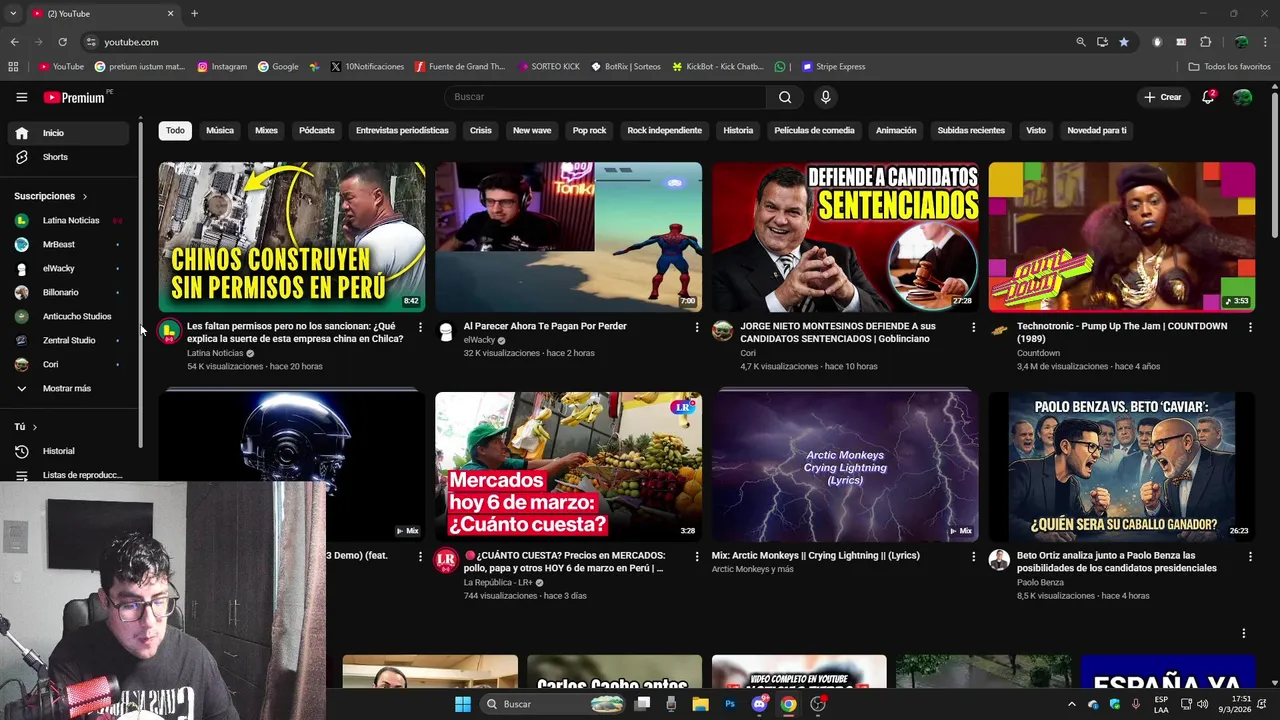This screenshot has height=720, width=1280.
Task: Open Shorts from the sidebar
Action: pos(69,157)
